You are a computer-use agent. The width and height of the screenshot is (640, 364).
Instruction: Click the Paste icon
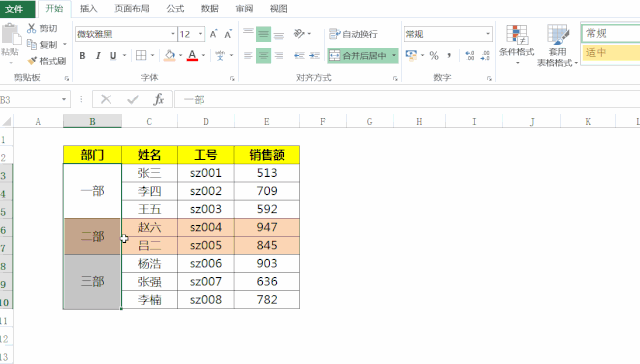[11, 34]
